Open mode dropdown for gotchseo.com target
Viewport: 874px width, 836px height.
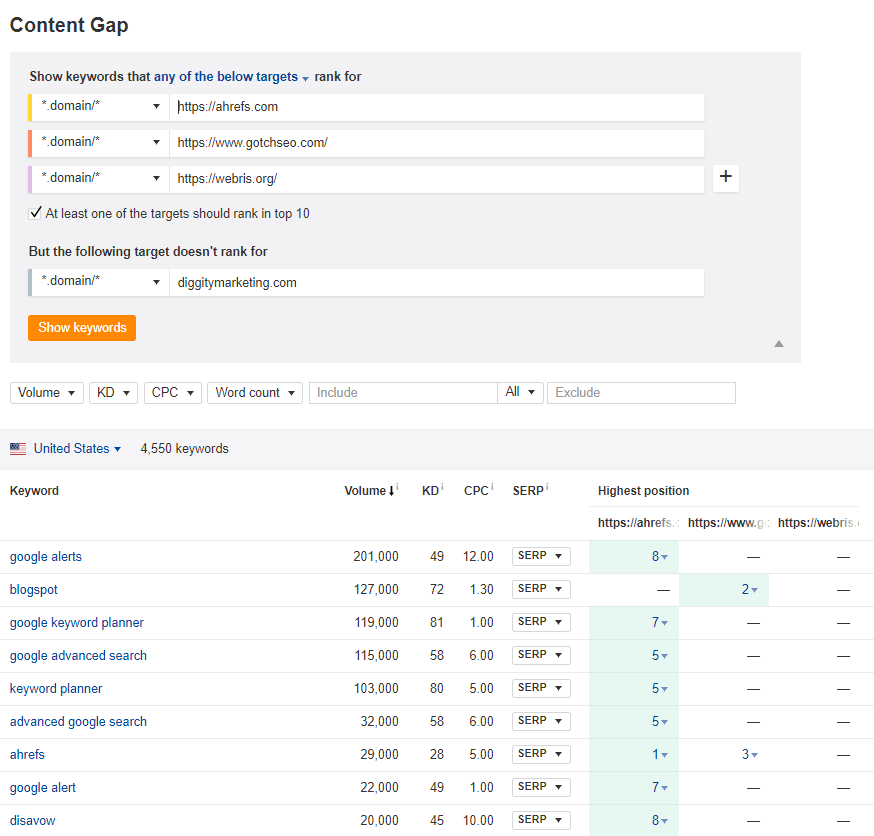click(x=100, y=143)
